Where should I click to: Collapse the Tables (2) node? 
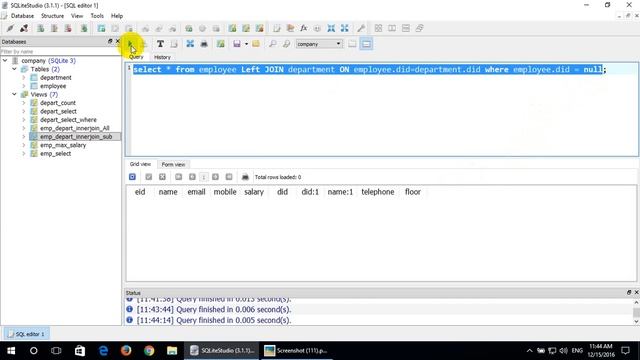click(x=14, y=69)
